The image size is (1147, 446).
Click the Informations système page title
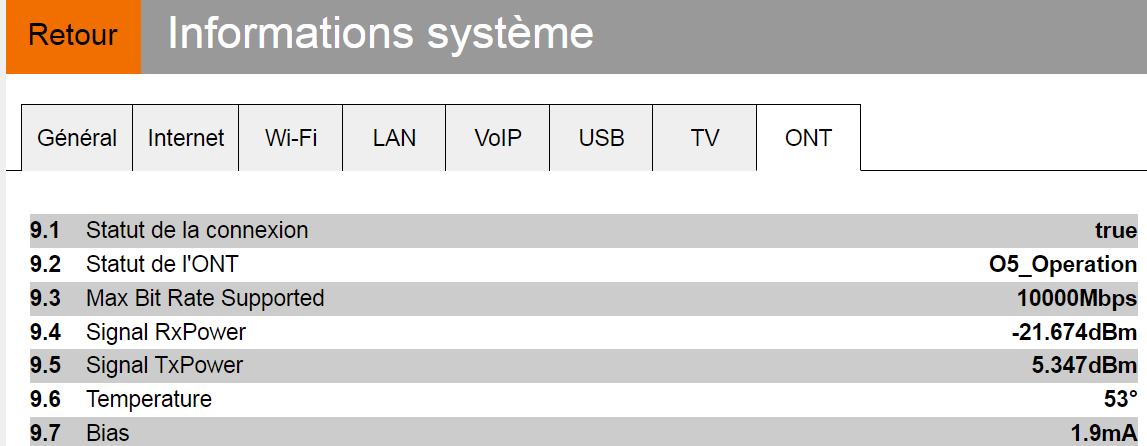click(380, 34)
